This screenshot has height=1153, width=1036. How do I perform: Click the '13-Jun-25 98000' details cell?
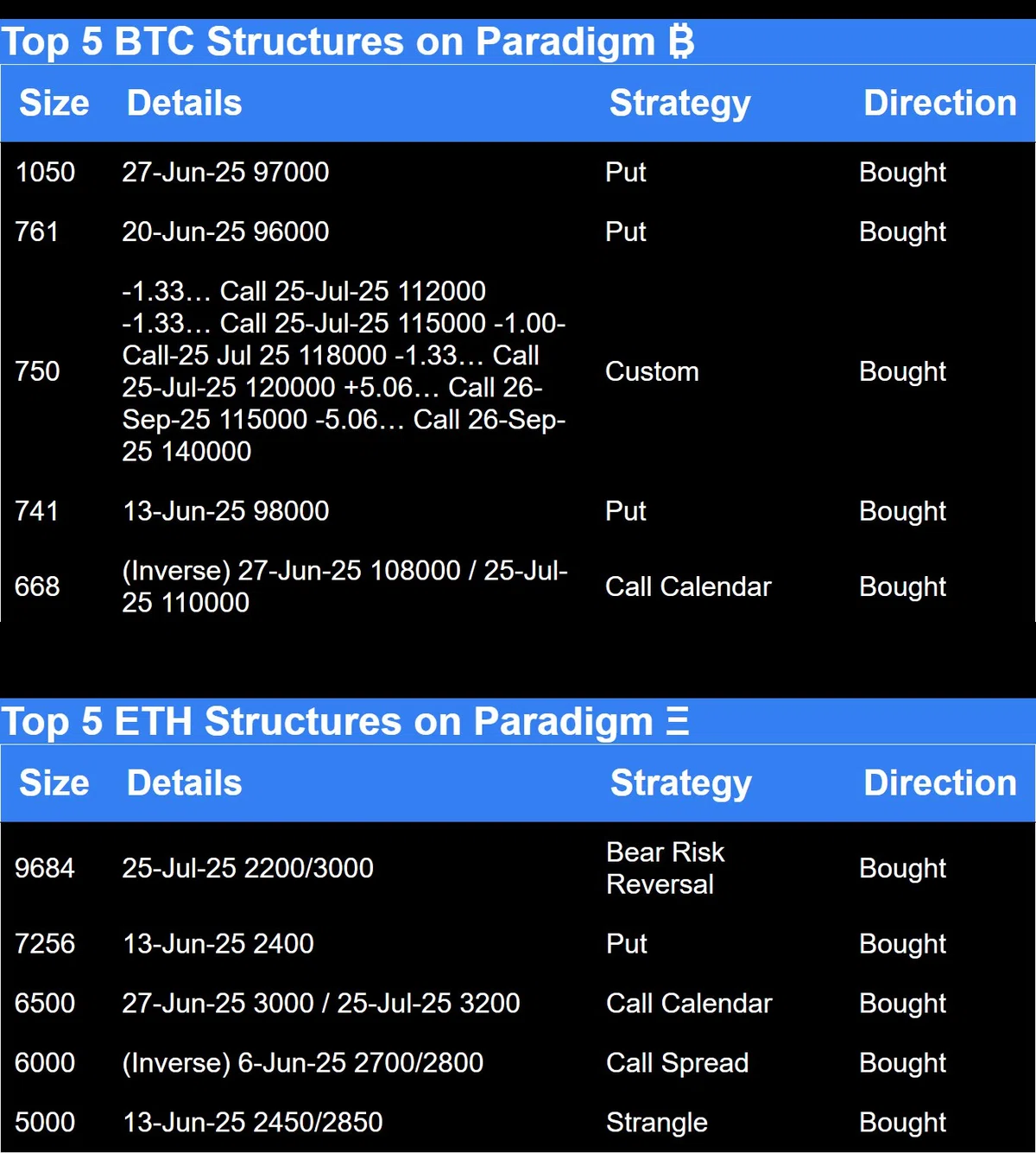[225, 510]
